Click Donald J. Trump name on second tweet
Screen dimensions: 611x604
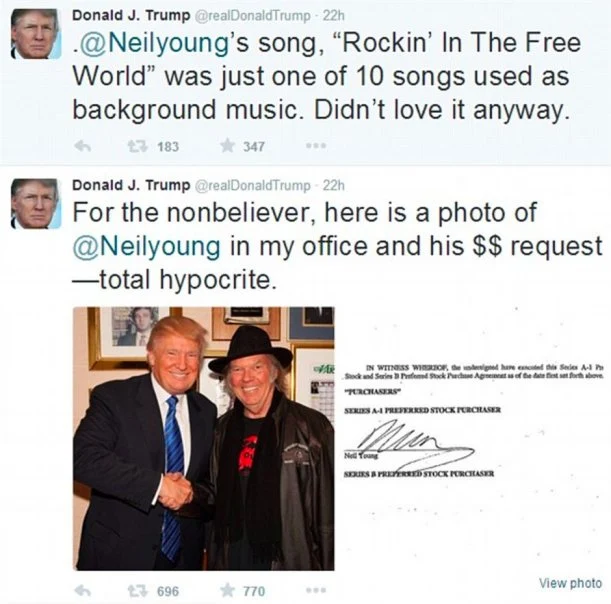coord(131,185)
